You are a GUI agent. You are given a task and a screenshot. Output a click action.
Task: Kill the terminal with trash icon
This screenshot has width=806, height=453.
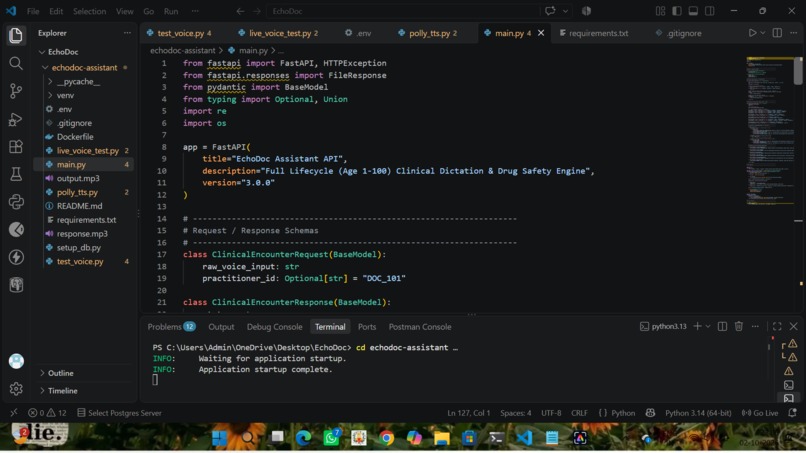pyautogui.click(x=739, y=327)
